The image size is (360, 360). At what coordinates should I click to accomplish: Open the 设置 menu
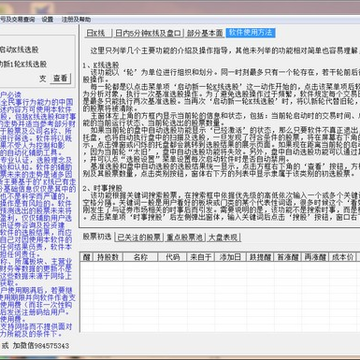(x=47, y=19)
